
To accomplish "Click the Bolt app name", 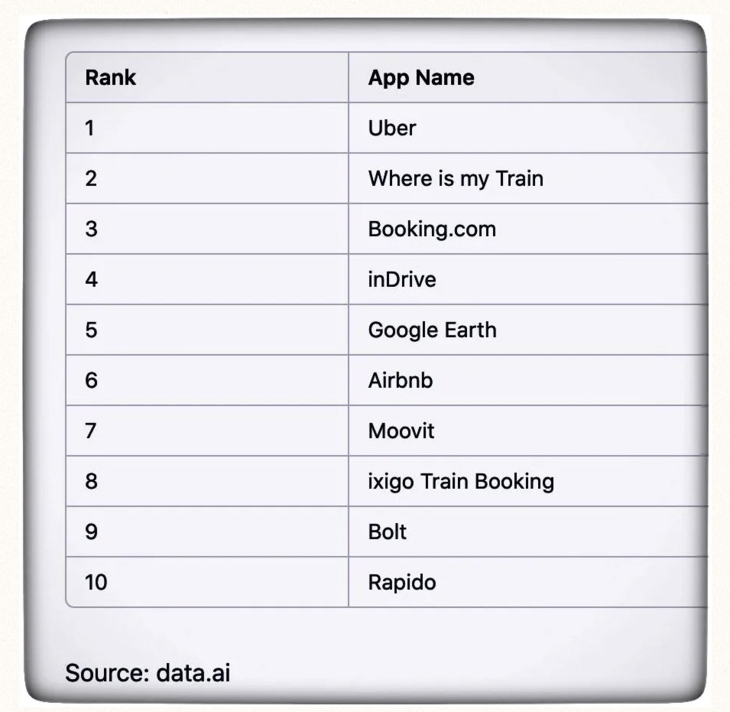I will (x=387, y=532).
